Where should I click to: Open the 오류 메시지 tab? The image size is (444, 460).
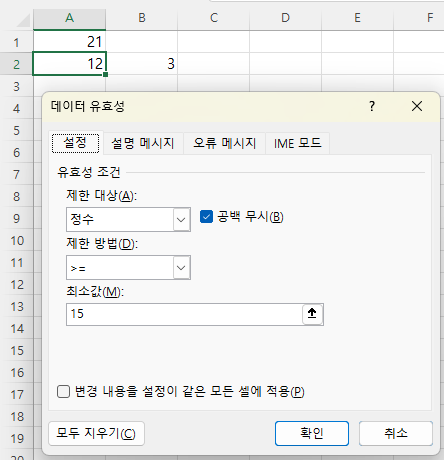click(224, 144)
